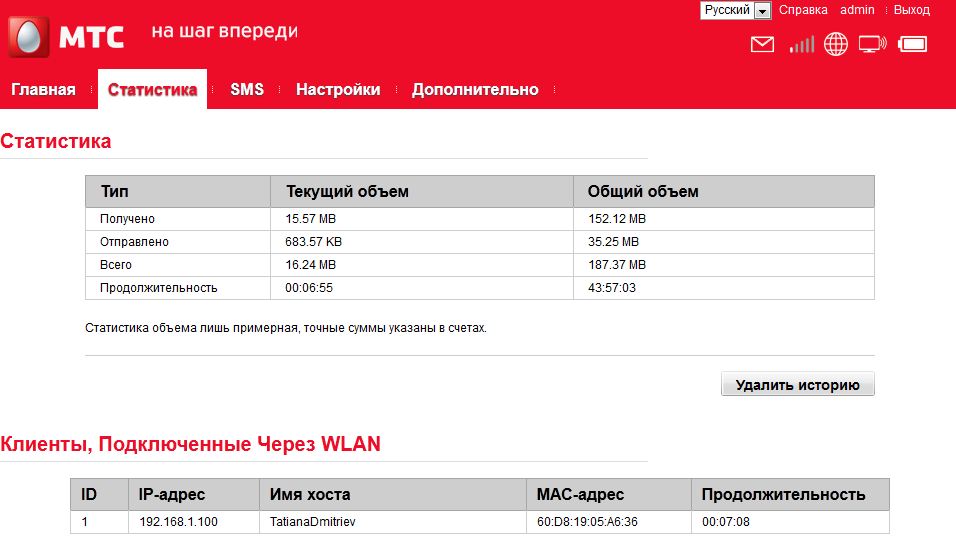Click the Выход logout link

pyautogui.click(x=911, y=10)
